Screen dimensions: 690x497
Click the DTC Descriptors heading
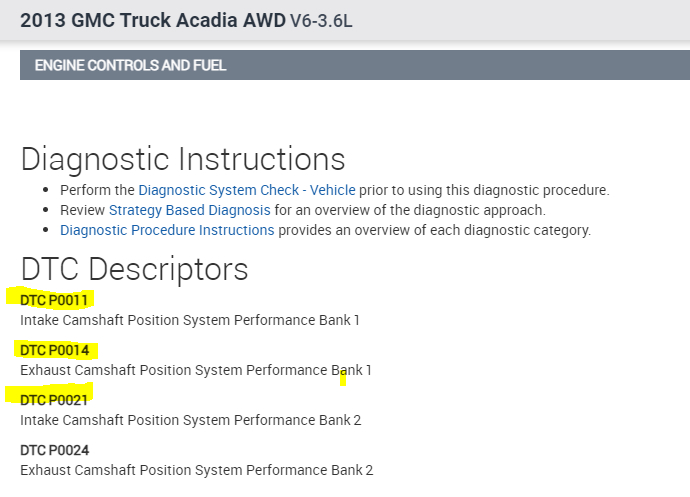pyautogui.click(x=134, y=269)
